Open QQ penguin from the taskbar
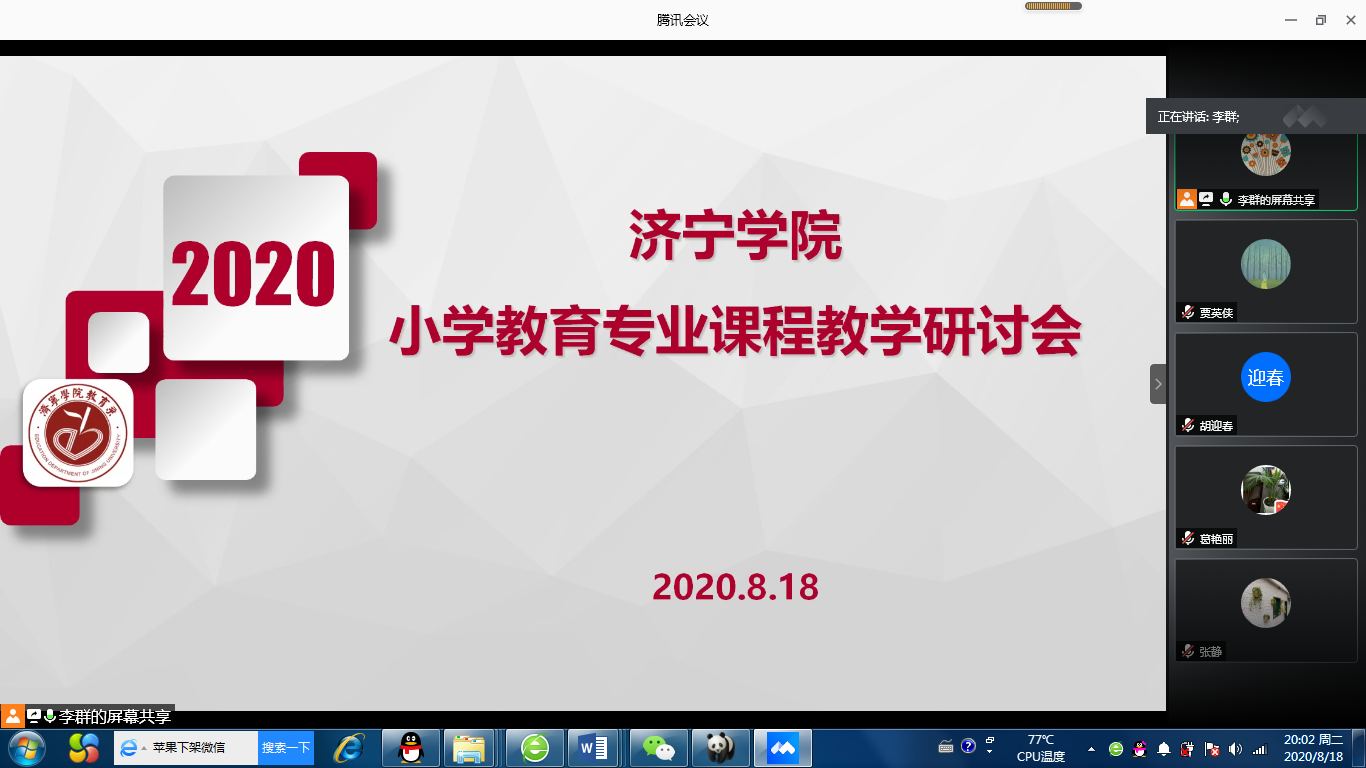 tap(410, 747)
